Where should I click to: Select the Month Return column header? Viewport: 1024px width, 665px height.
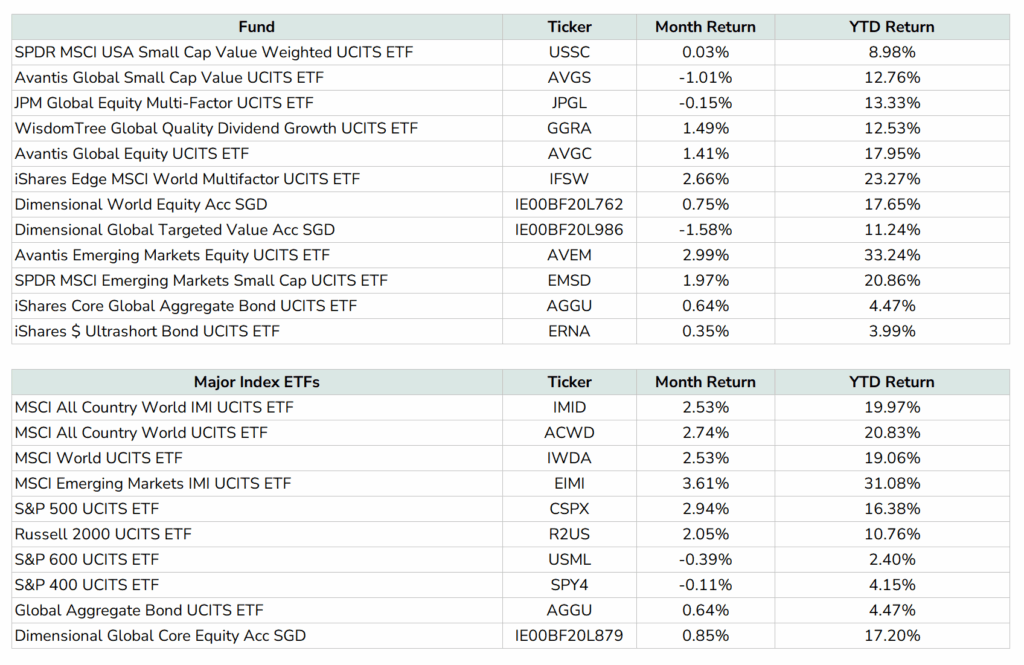point(705,27)
